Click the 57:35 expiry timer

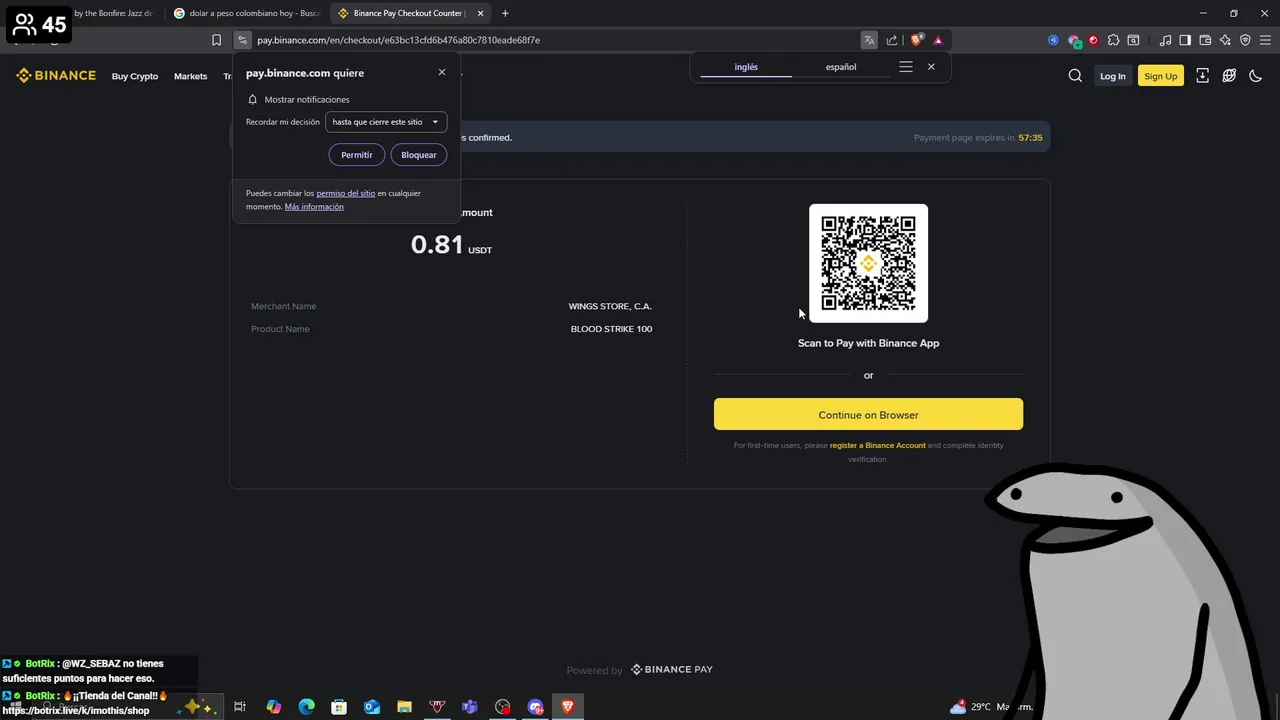(1030, 138)
